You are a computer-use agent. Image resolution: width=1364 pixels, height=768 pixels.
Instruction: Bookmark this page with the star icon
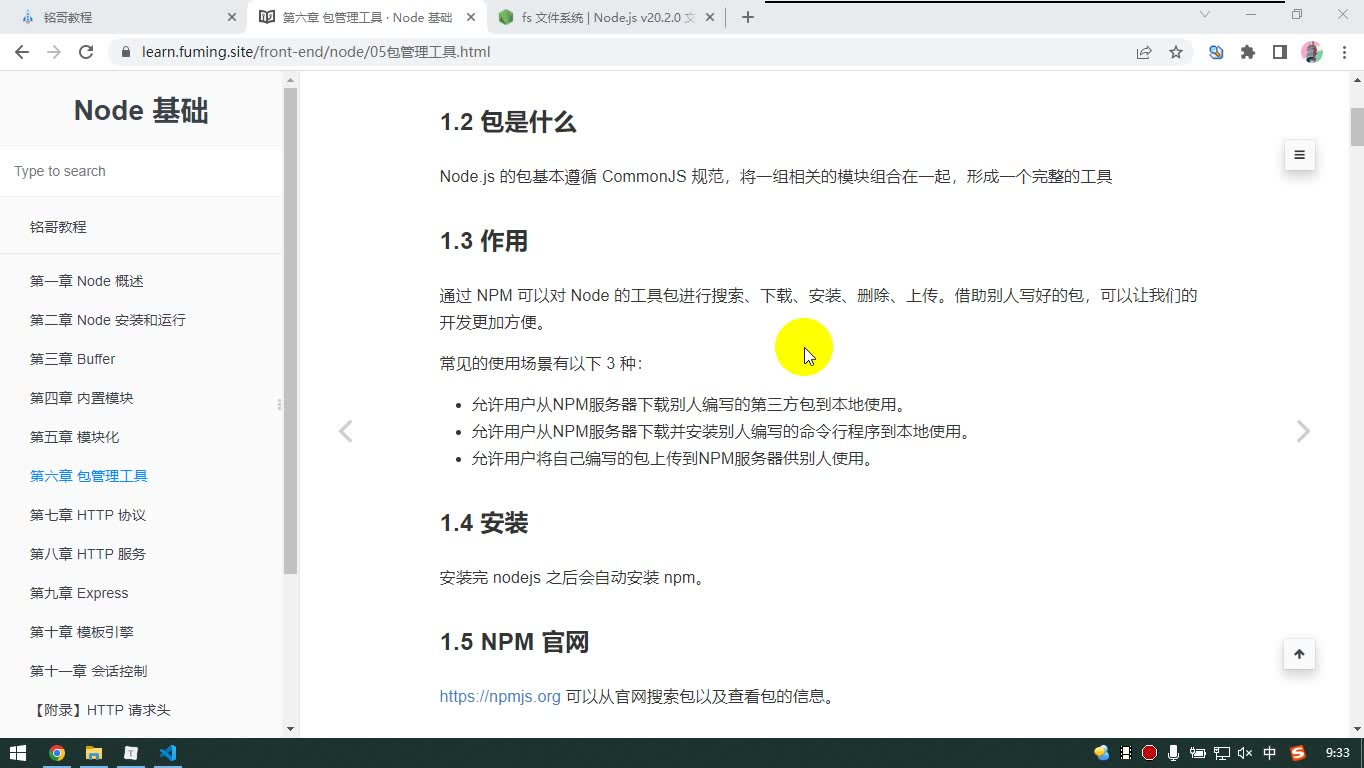tap(1176, 52)
